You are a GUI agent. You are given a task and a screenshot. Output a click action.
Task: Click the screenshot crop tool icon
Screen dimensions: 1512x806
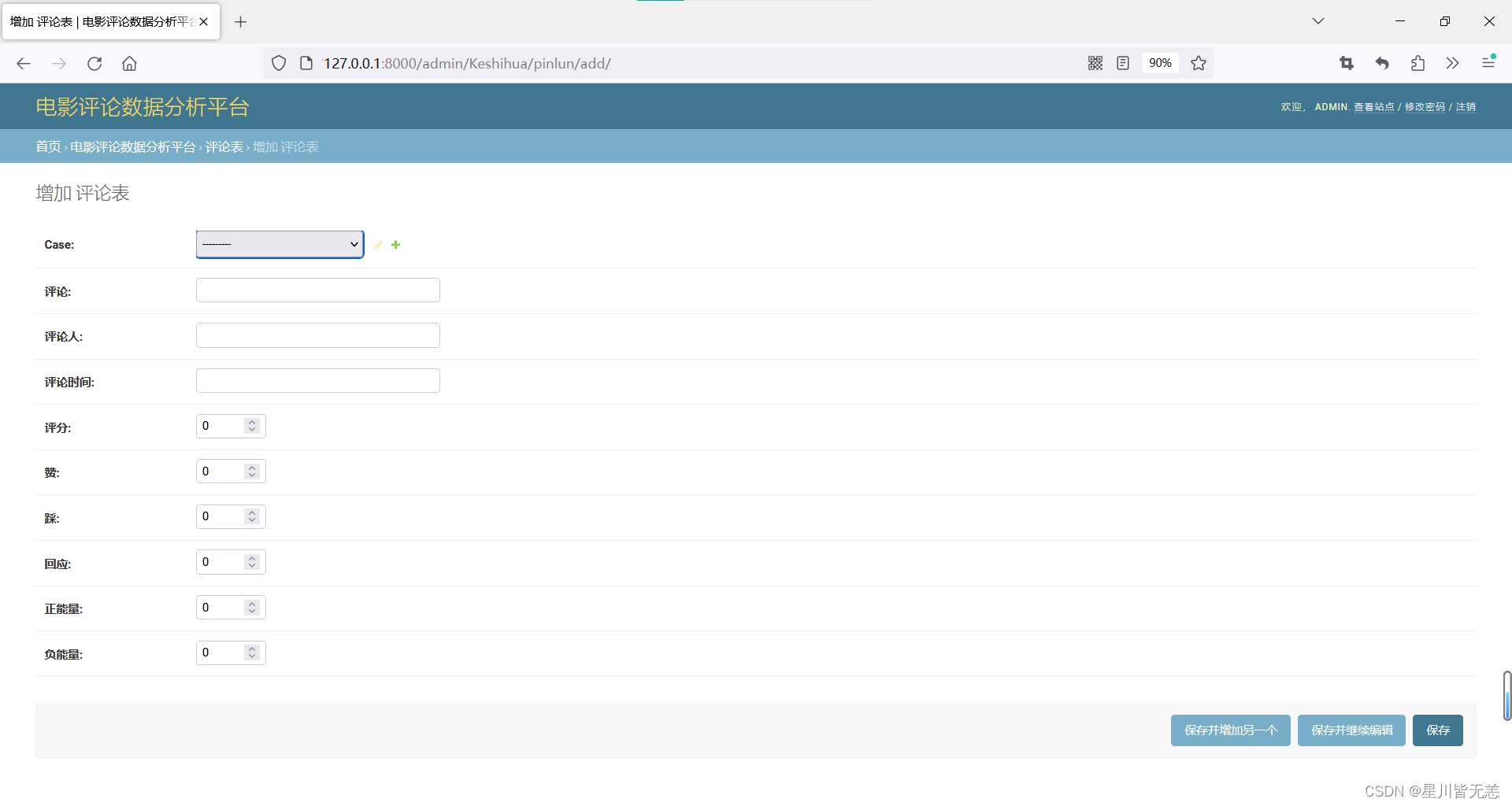pyautogui.click(x=1347, y=64)
